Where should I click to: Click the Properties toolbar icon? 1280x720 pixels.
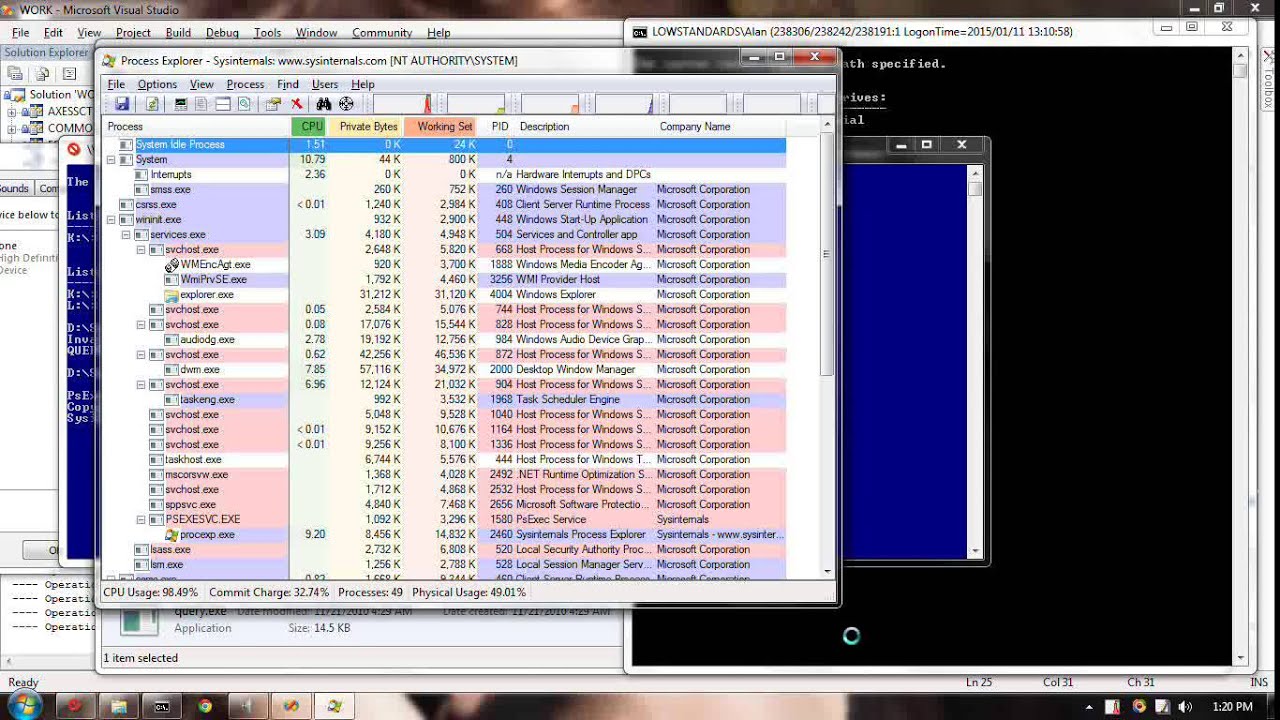pyautogui.click(x=273, y=104)
